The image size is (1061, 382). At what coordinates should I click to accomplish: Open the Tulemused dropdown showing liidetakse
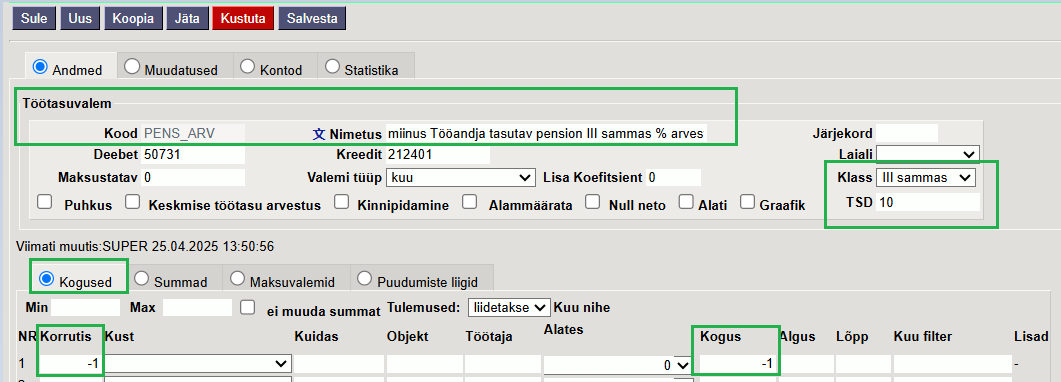pos(510,308)
